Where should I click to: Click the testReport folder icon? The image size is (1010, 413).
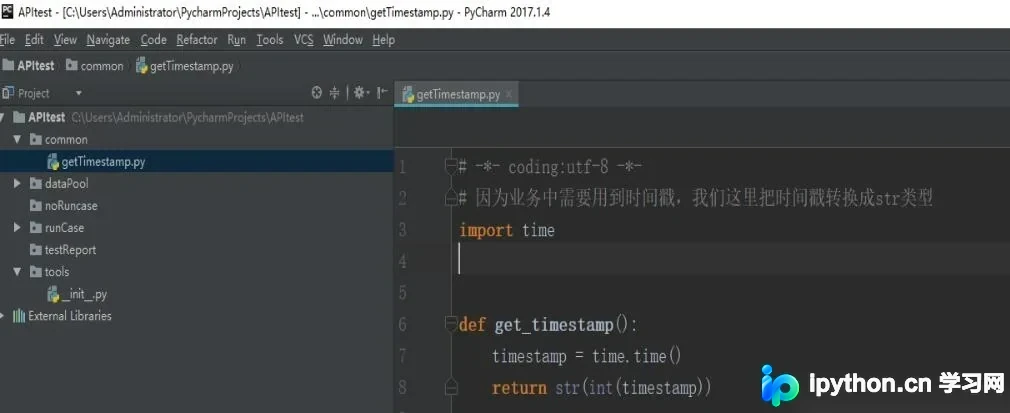(36, 250)
